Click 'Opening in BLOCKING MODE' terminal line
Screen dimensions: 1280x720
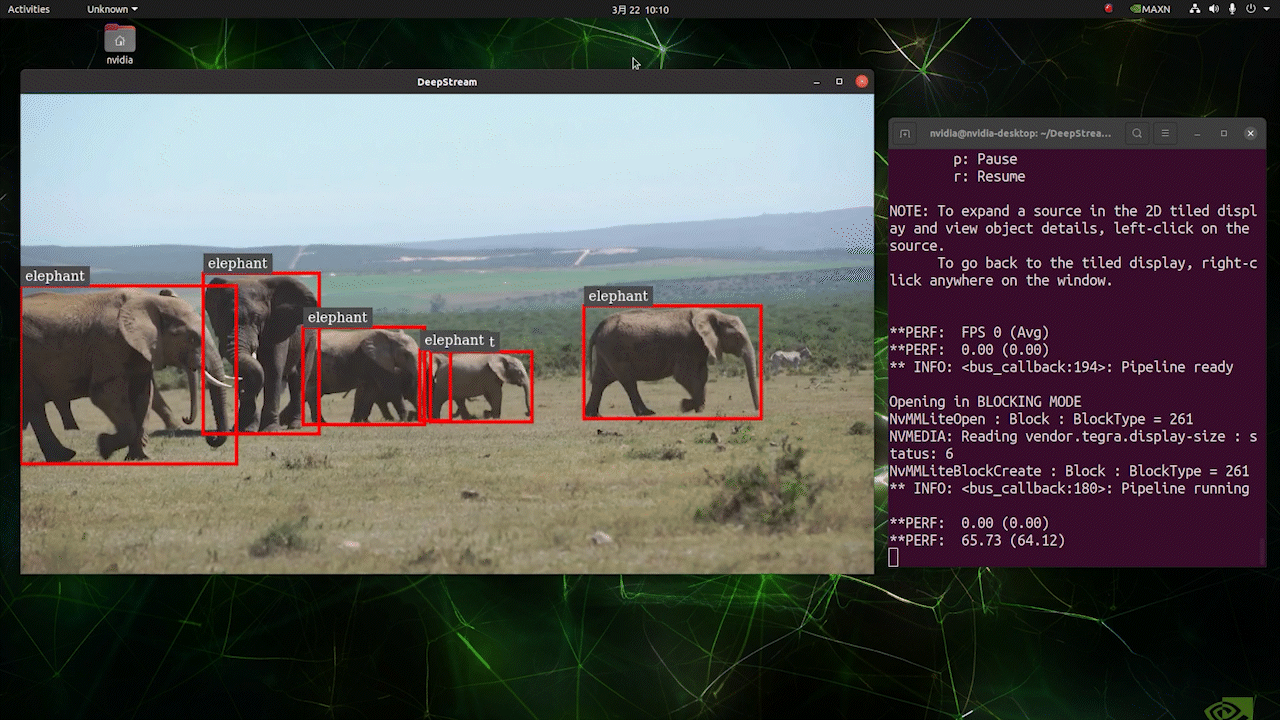[985, 402]
